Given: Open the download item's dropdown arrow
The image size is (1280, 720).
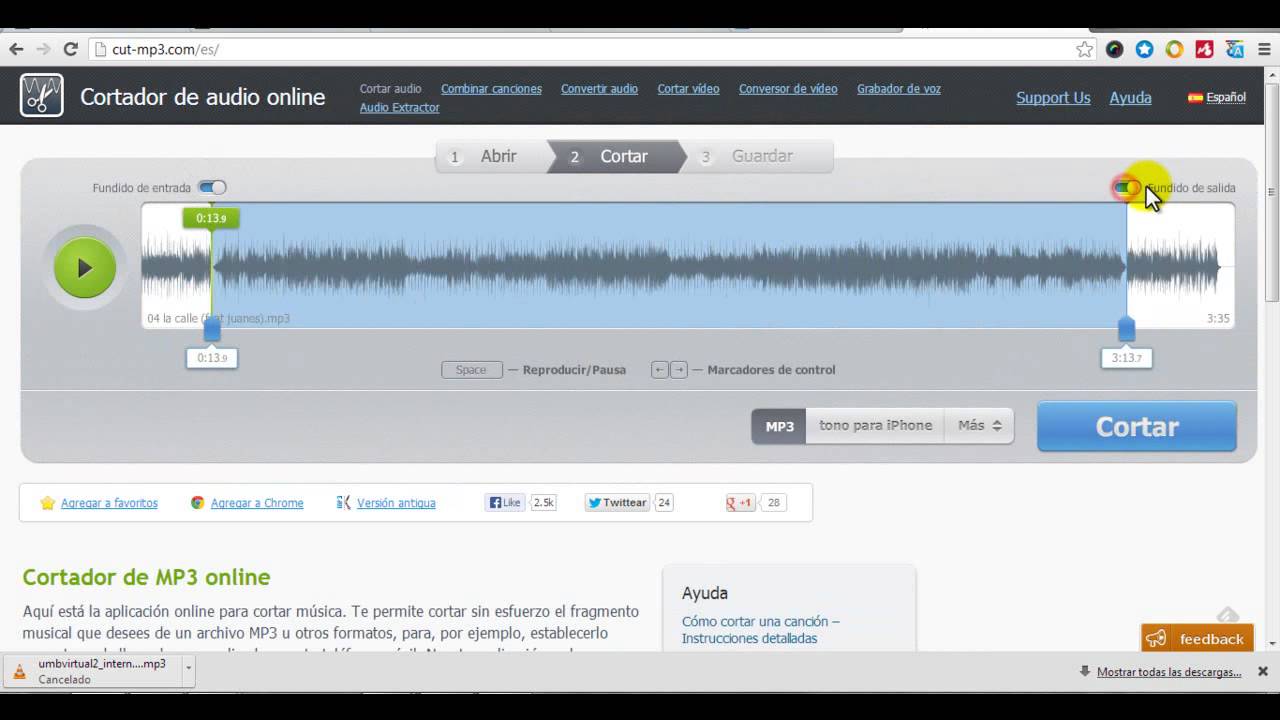Looking at the screenshot, I should click(187, 671).
